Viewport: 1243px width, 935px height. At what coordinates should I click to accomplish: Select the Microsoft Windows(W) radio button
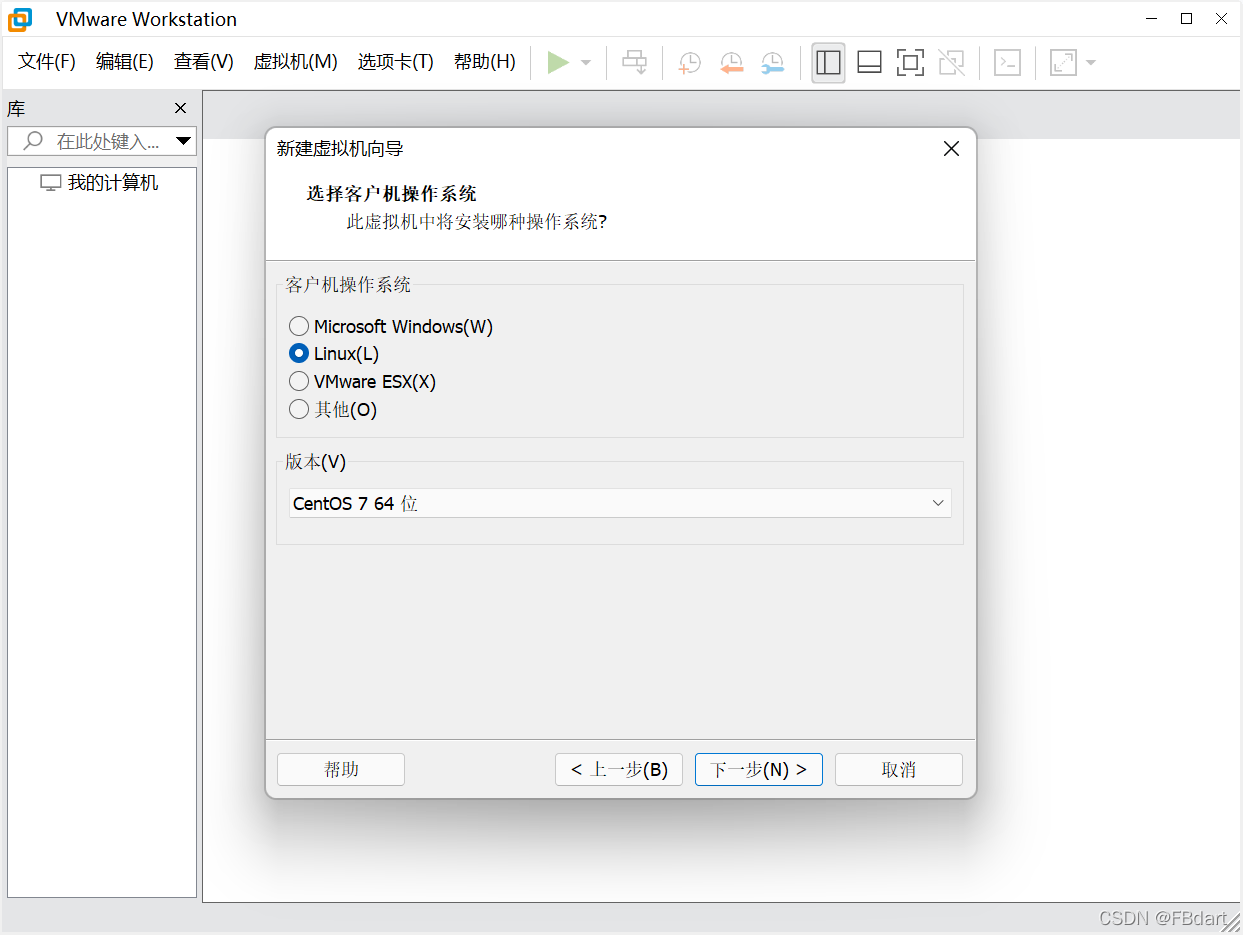point(299,326)
